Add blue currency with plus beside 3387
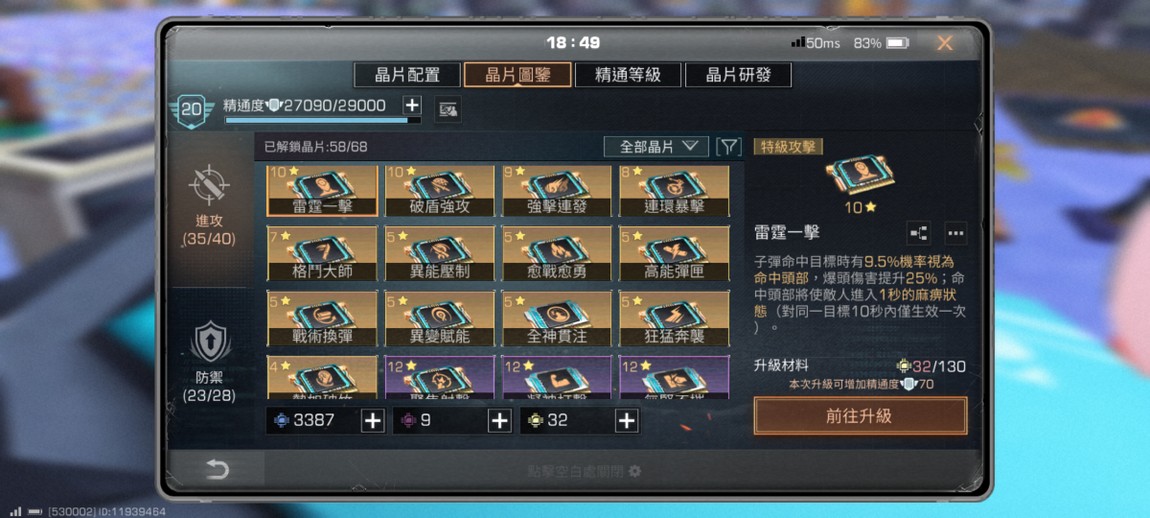1150x518 pixels. pyautogui.click(x=373, y=420)
